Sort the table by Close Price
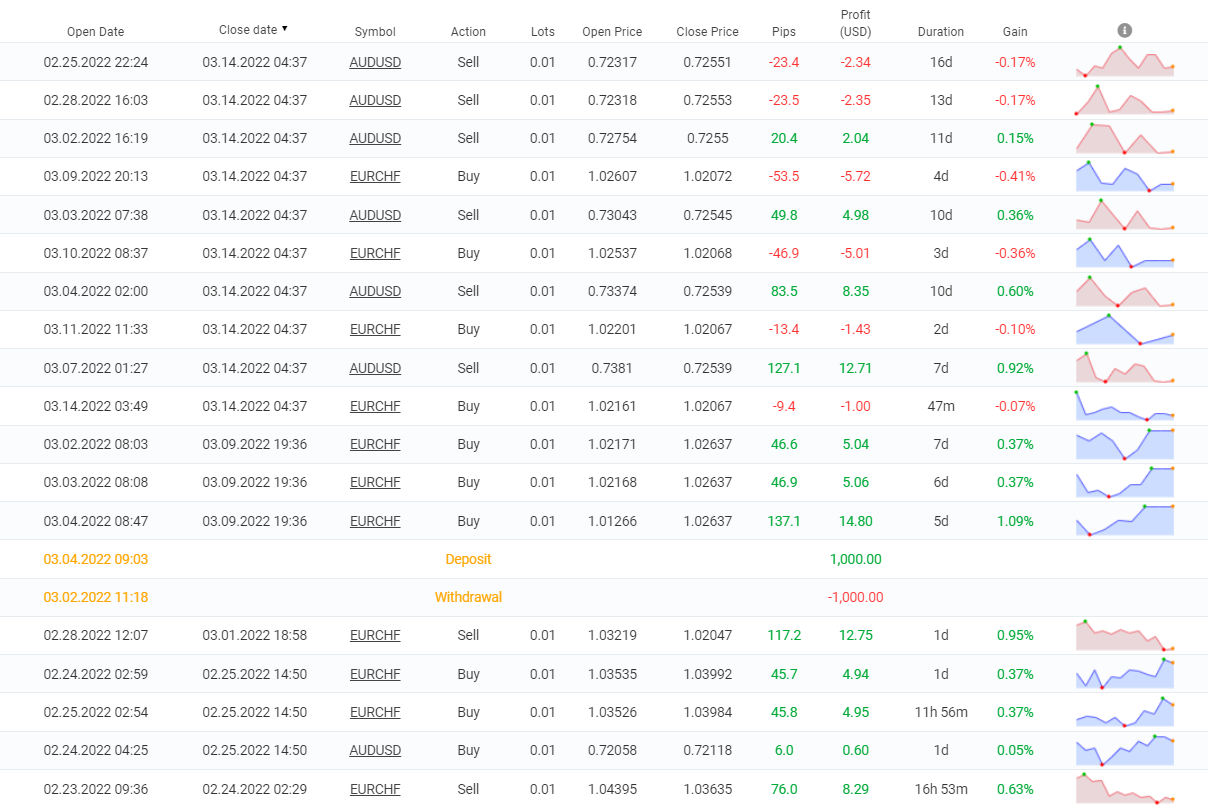 707,31
